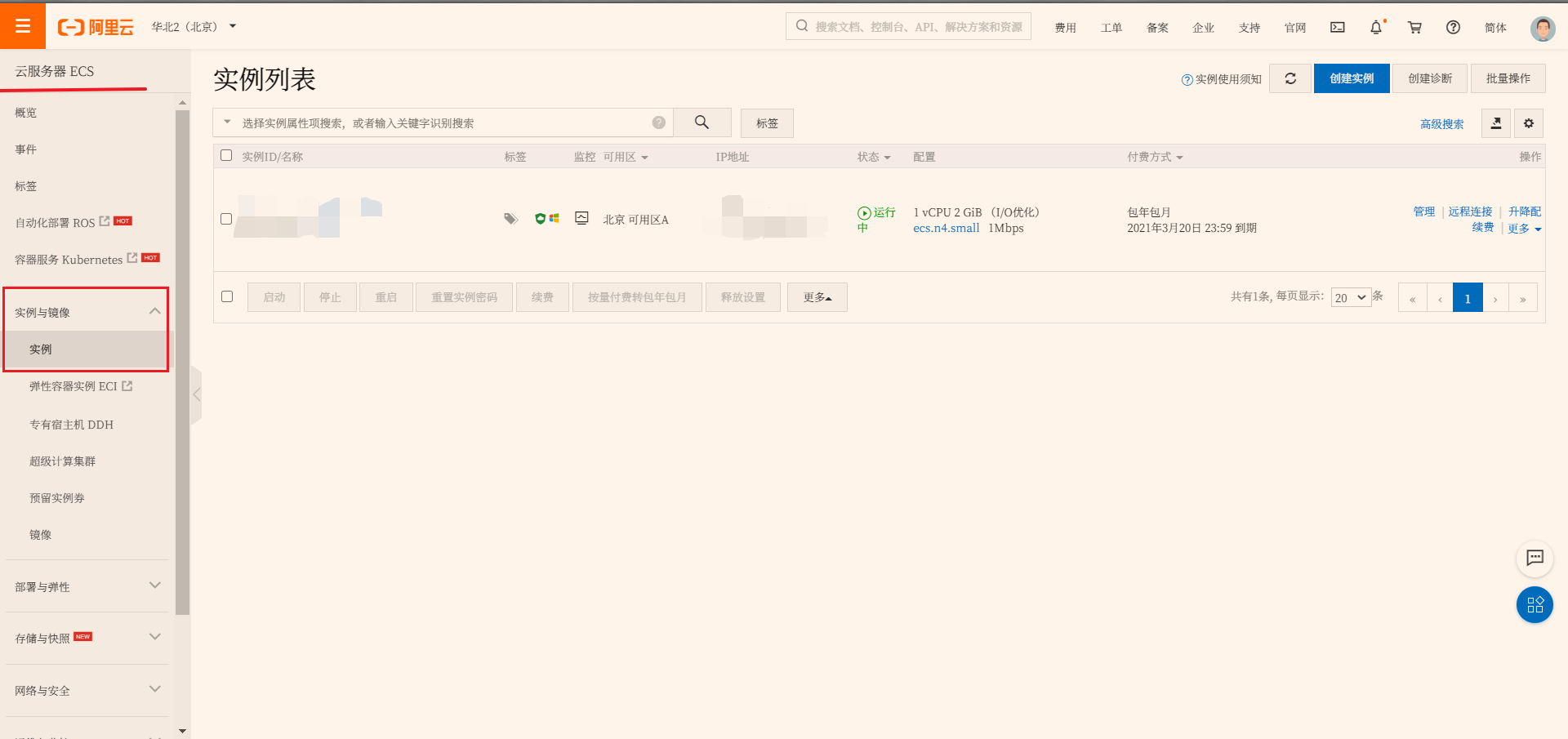Click the search magnifier button
1568x739 pixels.
click(x=702, y=122)
